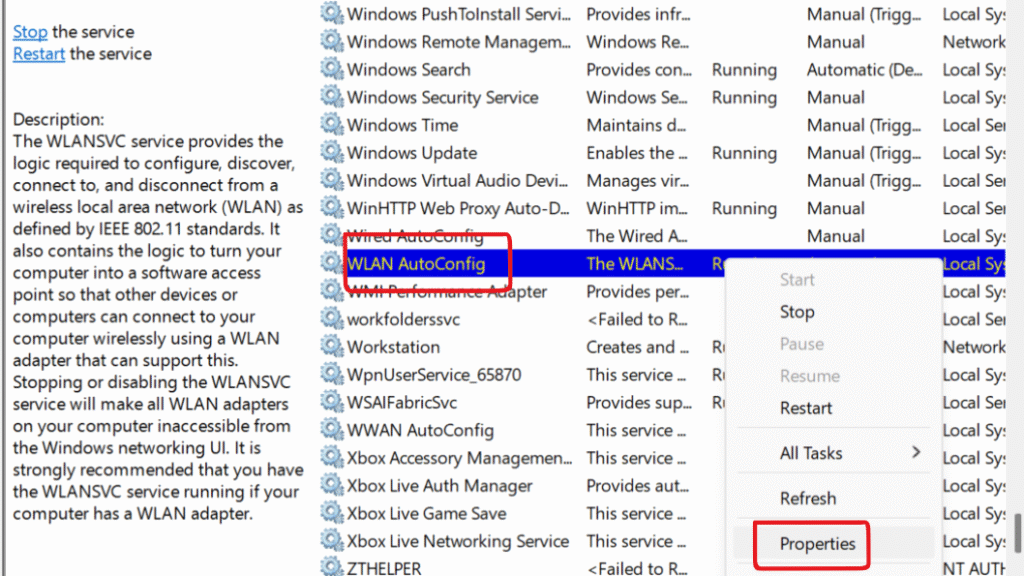
Task: Click the disabled Start menu entry
Action: click(x=797, y=280)
